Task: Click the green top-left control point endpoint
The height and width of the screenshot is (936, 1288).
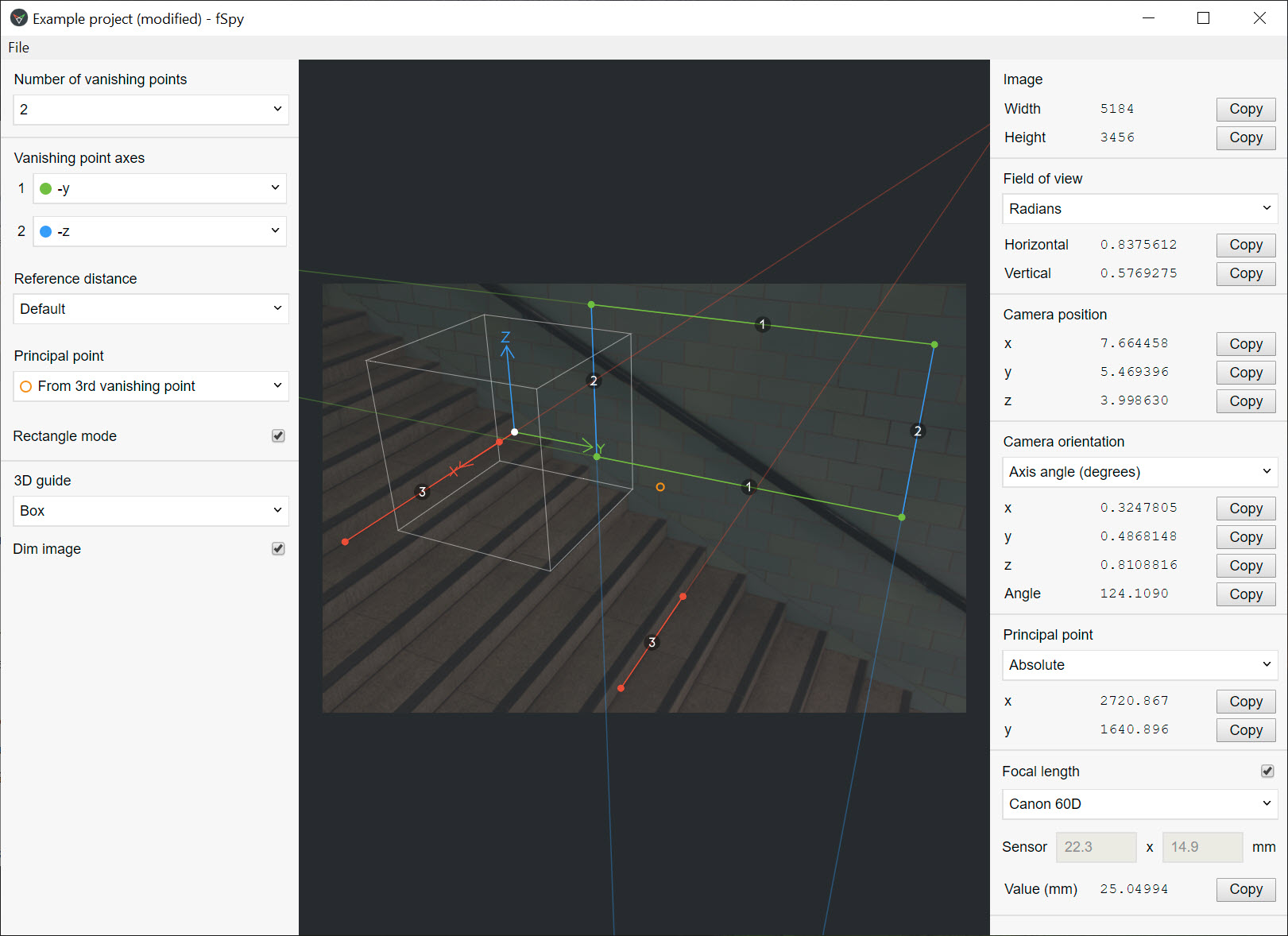Action: [x=591, y=304]
